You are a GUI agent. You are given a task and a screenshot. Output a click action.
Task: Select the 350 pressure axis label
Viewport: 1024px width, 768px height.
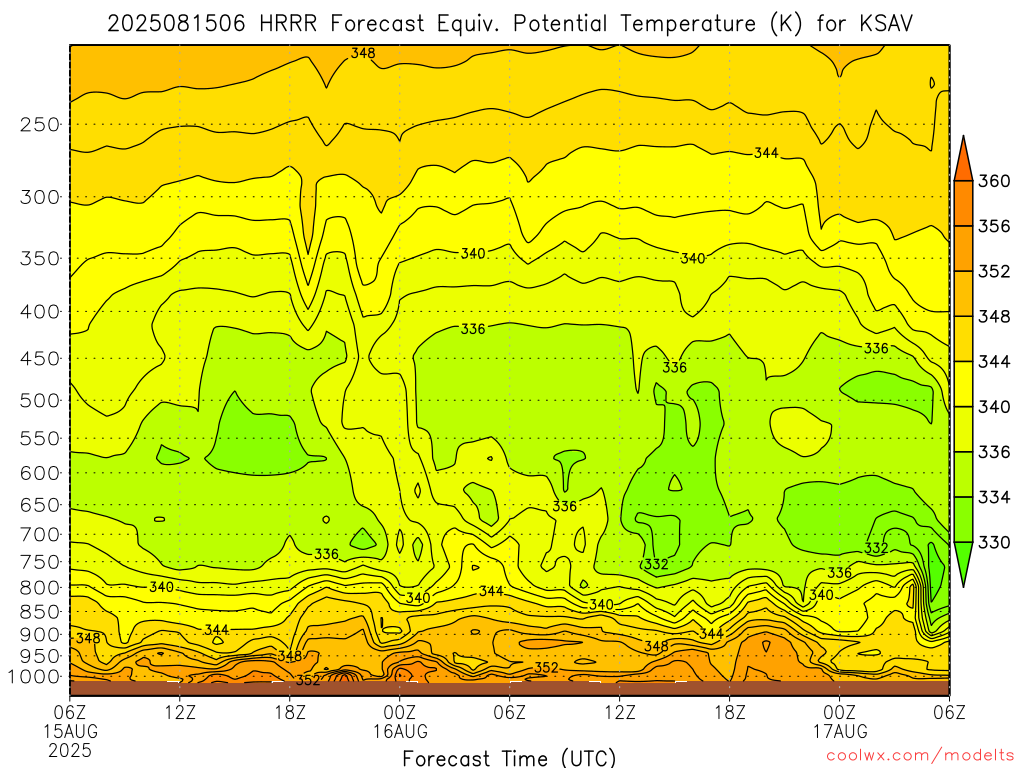(40, 258)
